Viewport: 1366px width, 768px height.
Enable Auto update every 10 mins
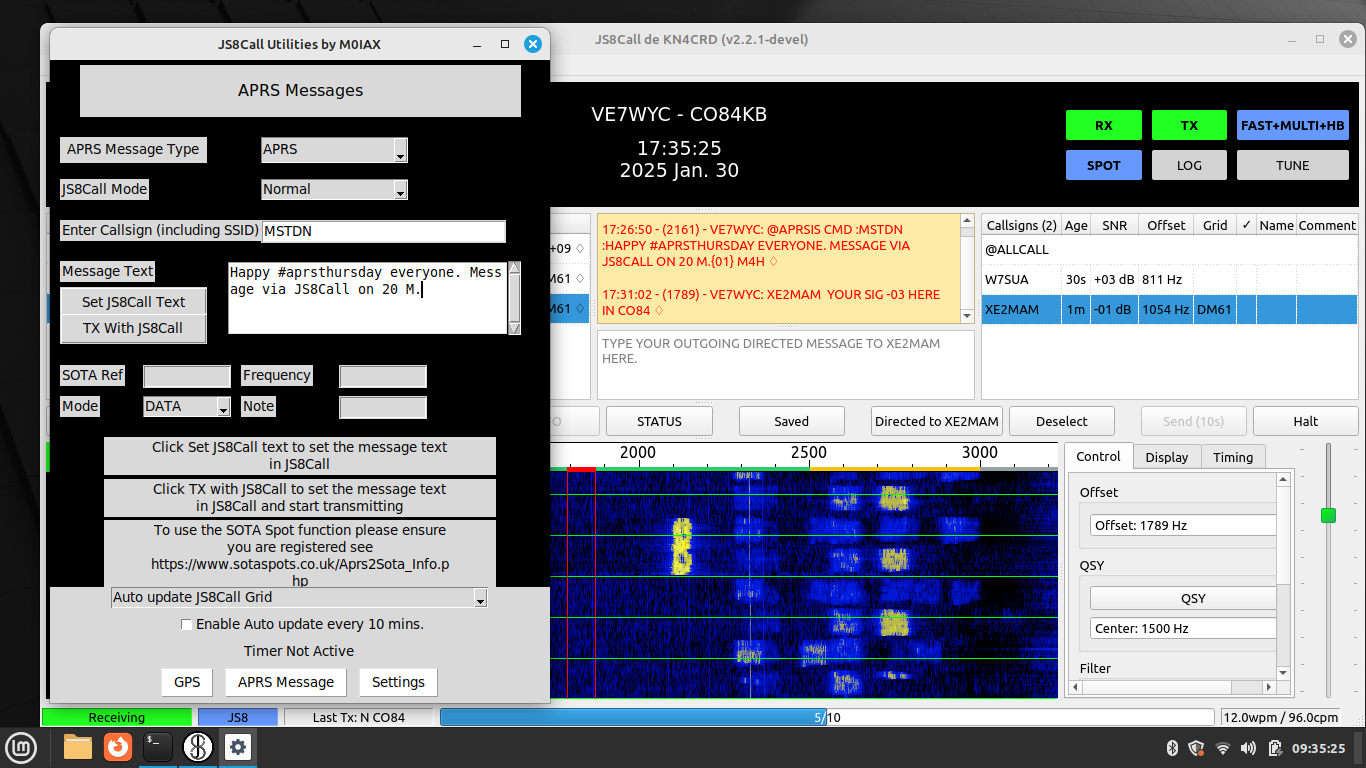(x=186, y=624)
